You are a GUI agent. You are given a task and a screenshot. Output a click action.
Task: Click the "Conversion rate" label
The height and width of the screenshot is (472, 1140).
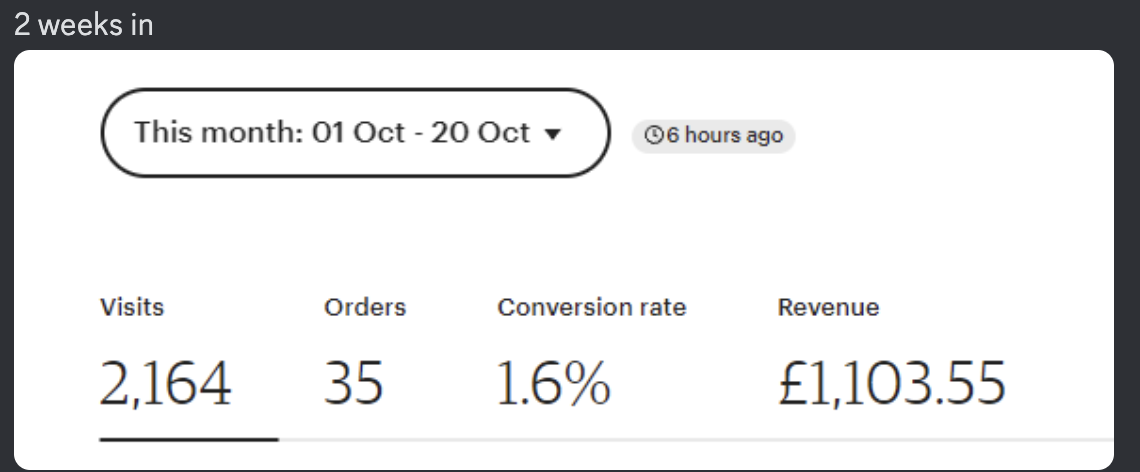(592, 307)
